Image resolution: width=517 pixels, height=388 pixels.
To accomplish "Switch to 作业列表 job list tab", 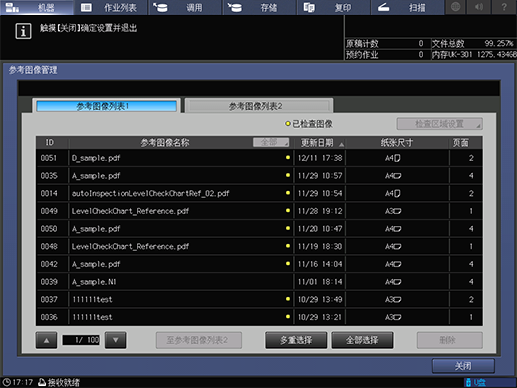I will coord(111,7).
